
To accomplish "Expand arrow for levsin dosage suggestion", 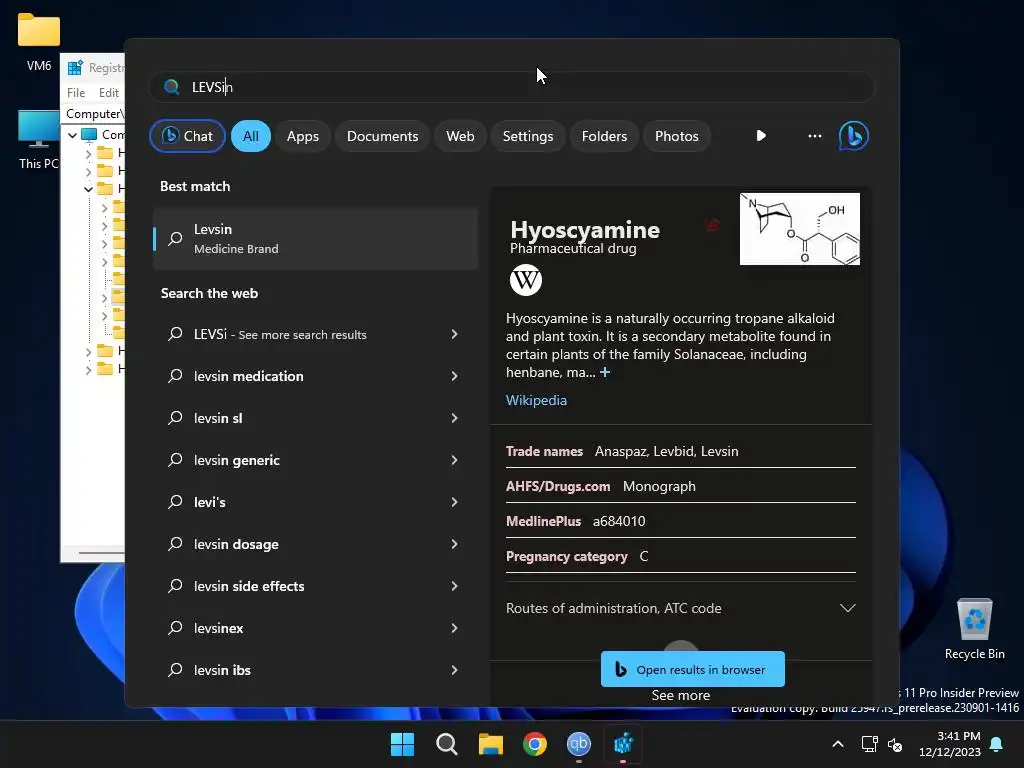I will click(455, 544).
